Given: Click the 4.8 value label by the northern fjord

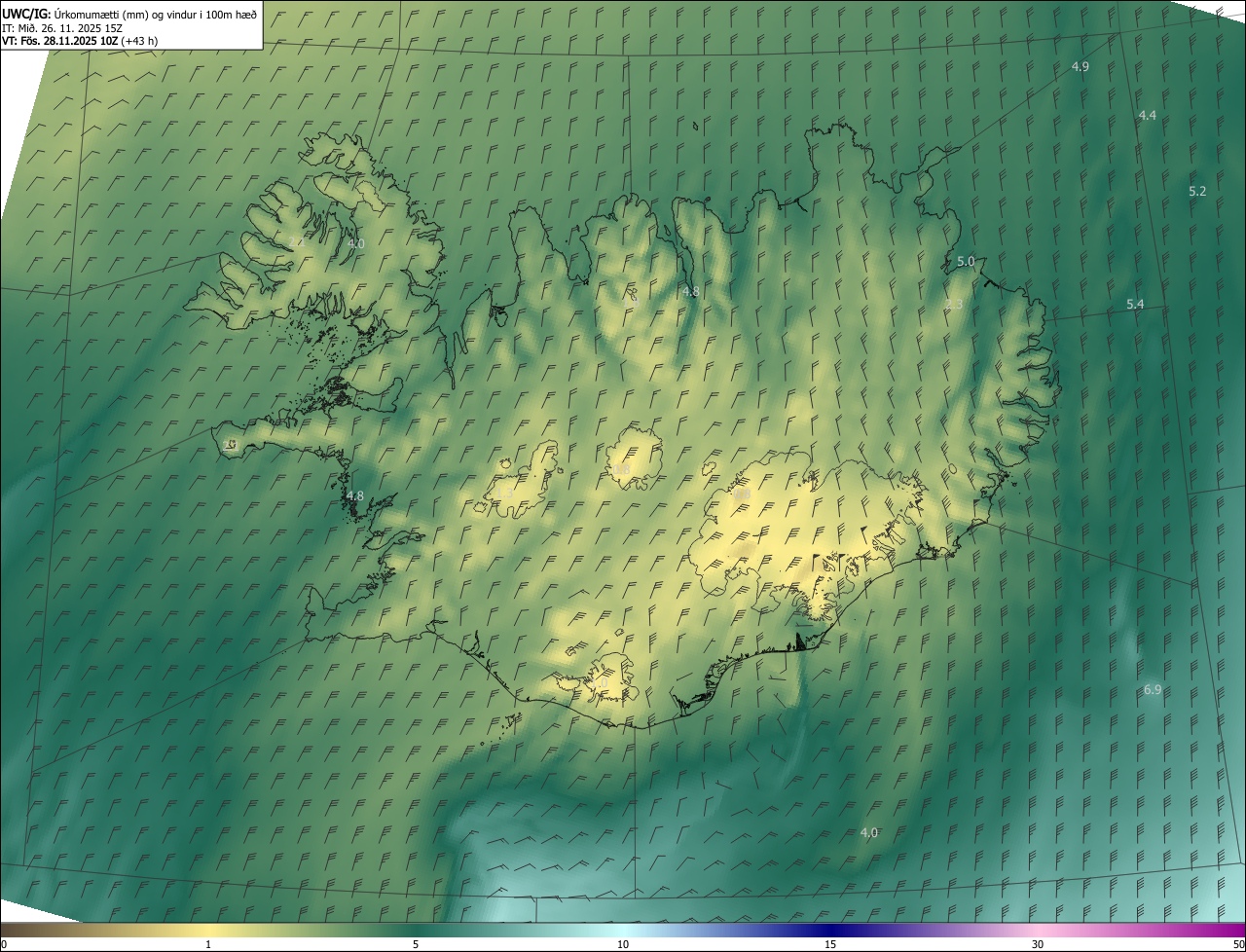Looking at the screenshot, I should coord(690,291).
